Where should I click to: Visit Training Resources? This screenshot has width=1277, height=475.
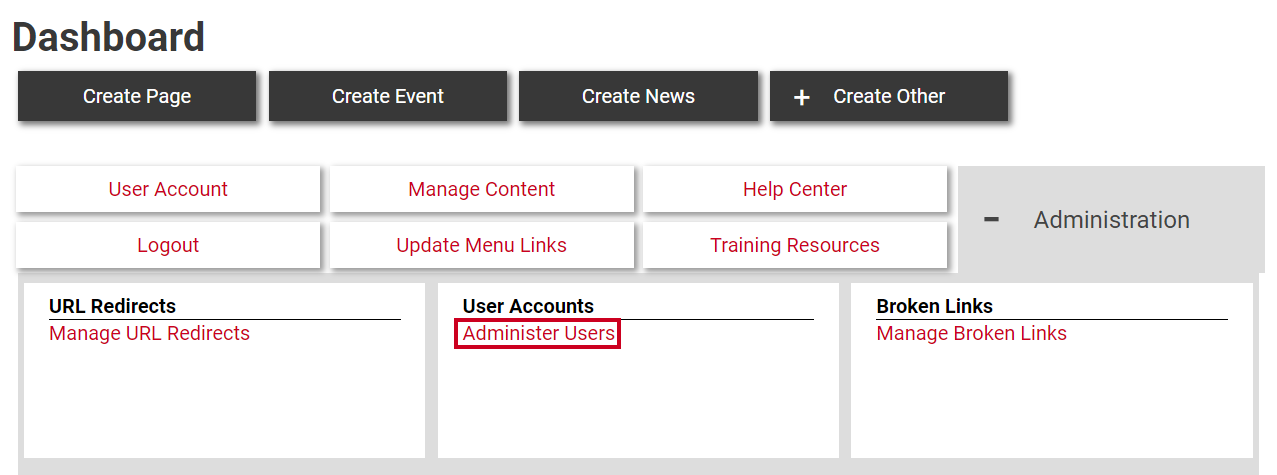(795, 245)
